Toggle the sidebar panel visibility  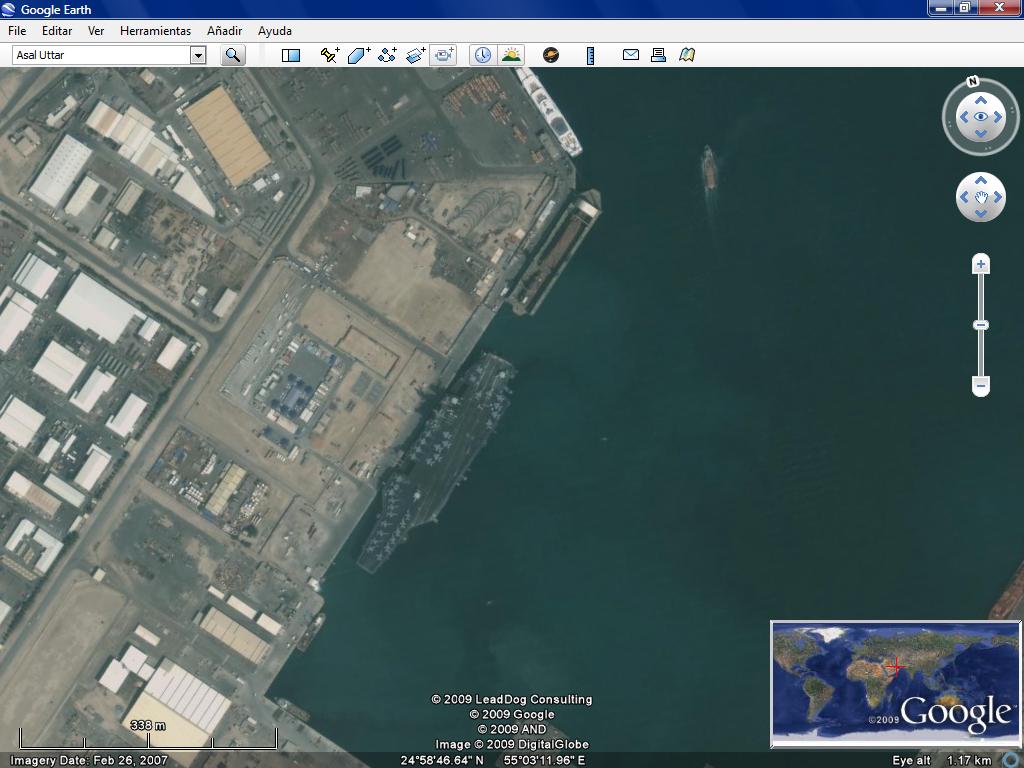click(291, 55)
